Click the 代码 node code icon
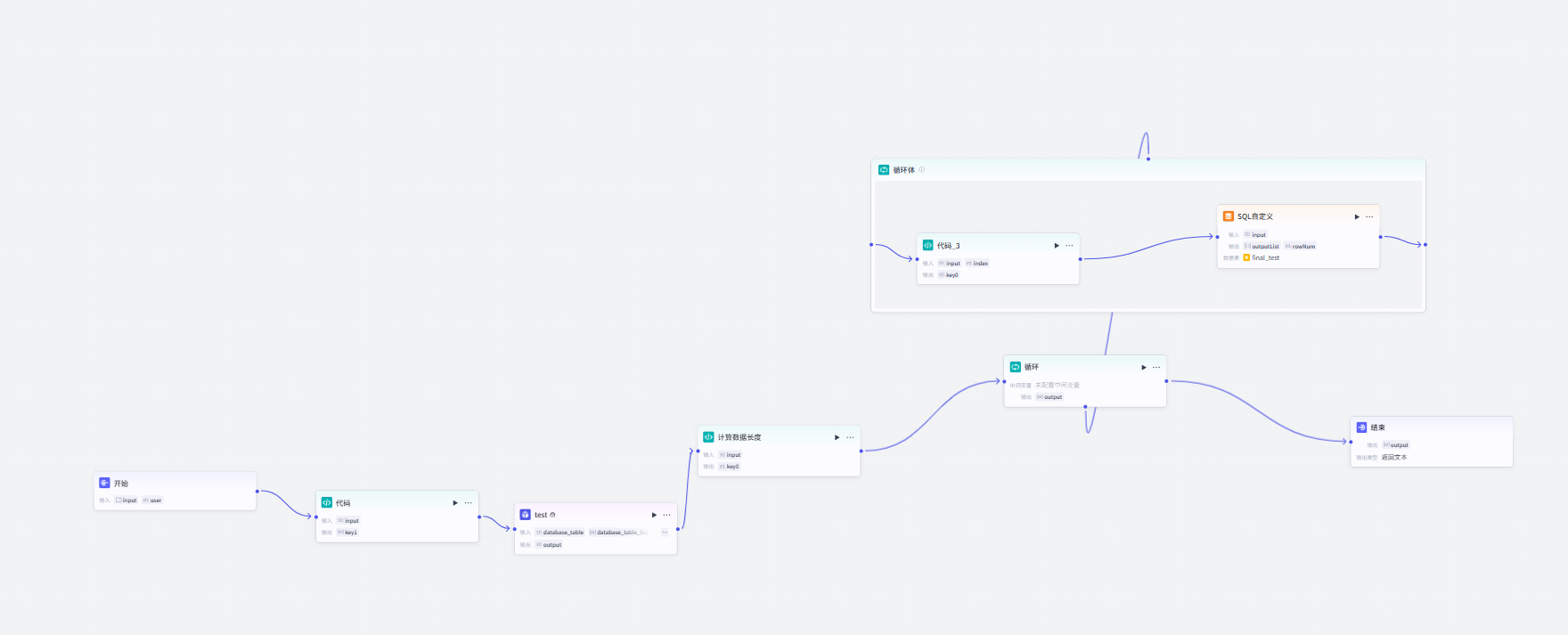The height and width of the screenshot is (635, 1568). (x=327, y=502)
